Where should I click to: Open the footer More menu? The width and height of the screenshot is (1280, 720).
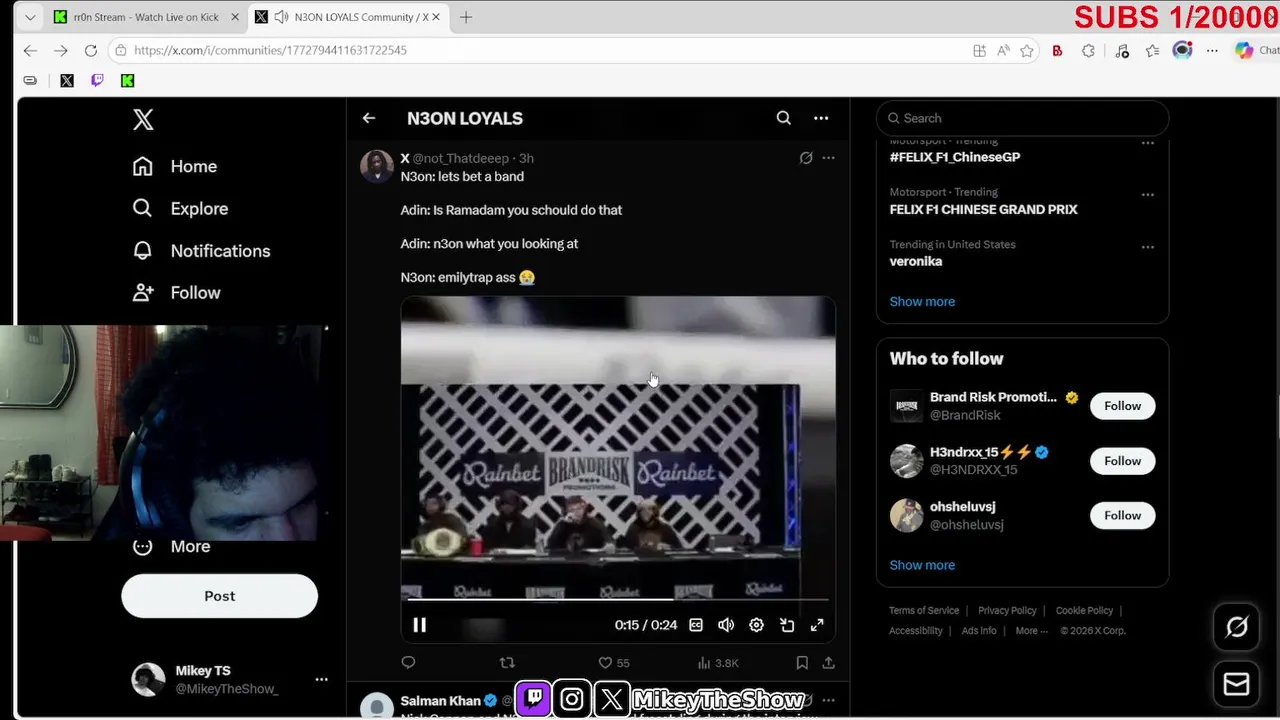click(x=1031, y=631)
